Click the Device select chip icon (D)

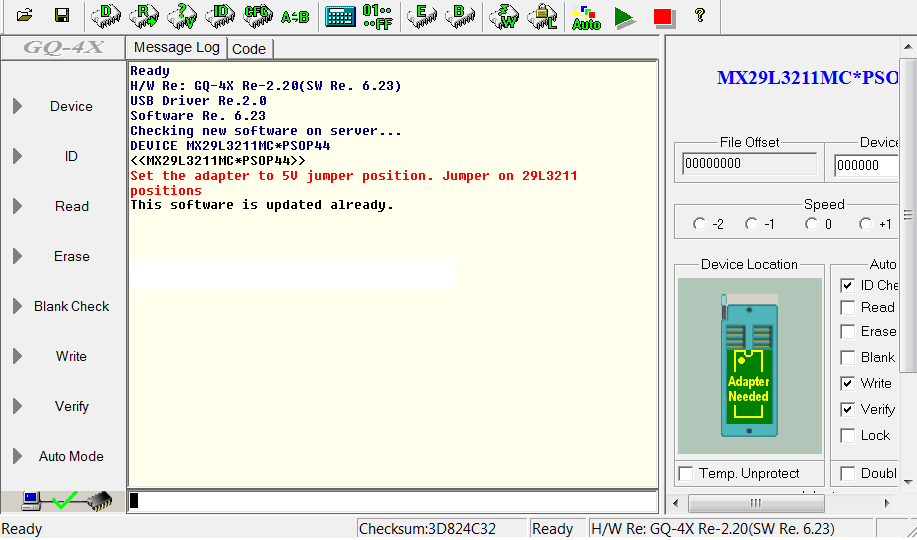106,16
